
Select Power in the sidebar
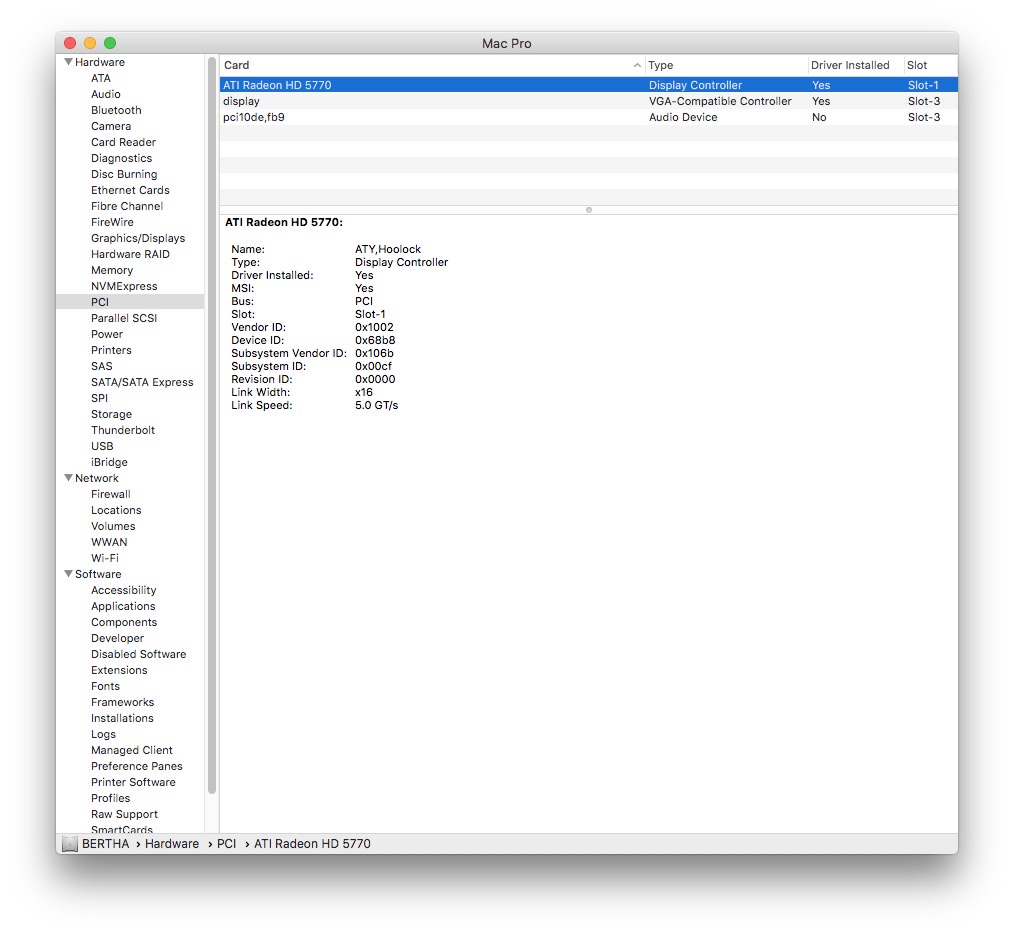(107, 334)
